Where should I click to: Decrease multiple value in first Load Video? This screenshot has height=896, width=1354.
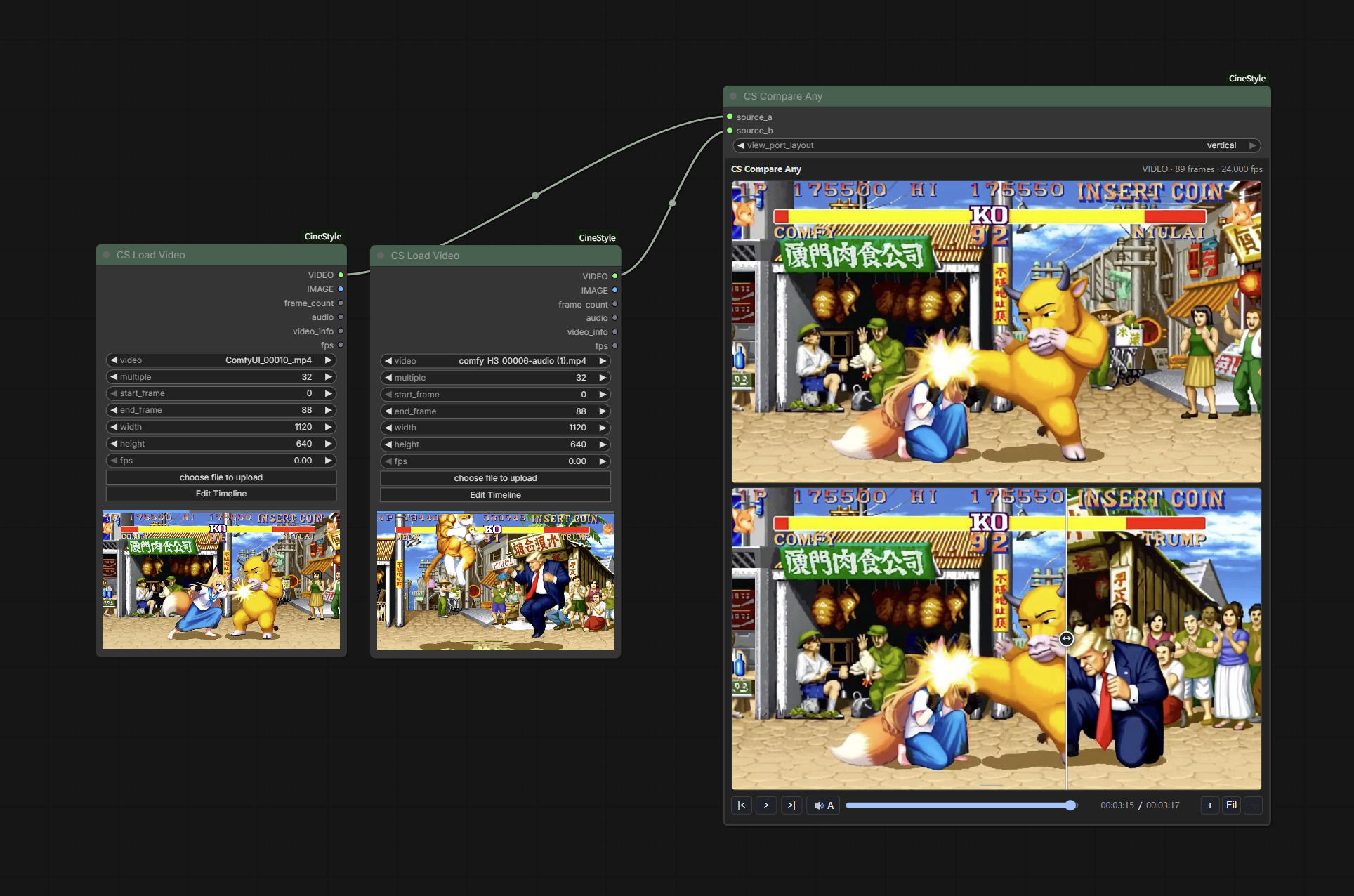click(x=114, y=377)
